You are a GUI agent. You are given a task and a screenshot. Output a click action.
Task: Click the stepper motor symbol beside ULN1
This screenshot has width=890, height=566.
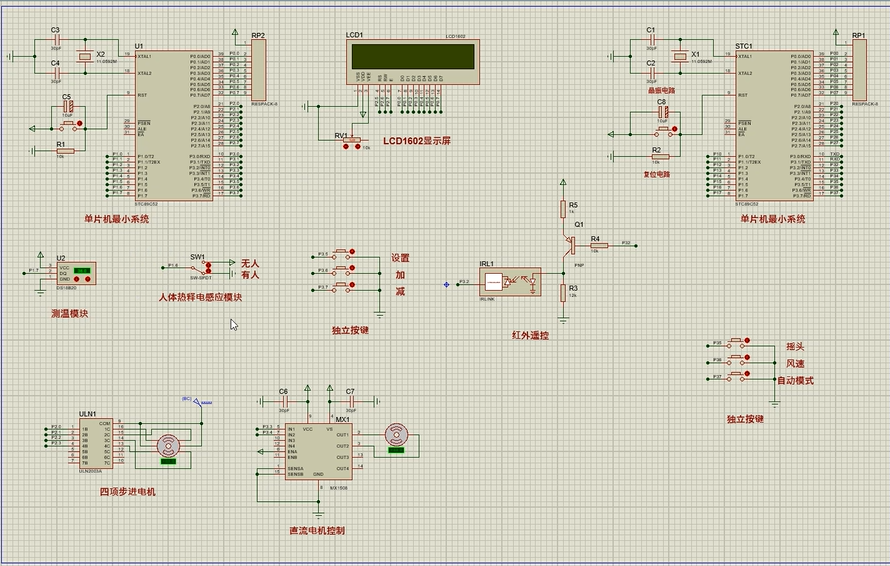168,445
